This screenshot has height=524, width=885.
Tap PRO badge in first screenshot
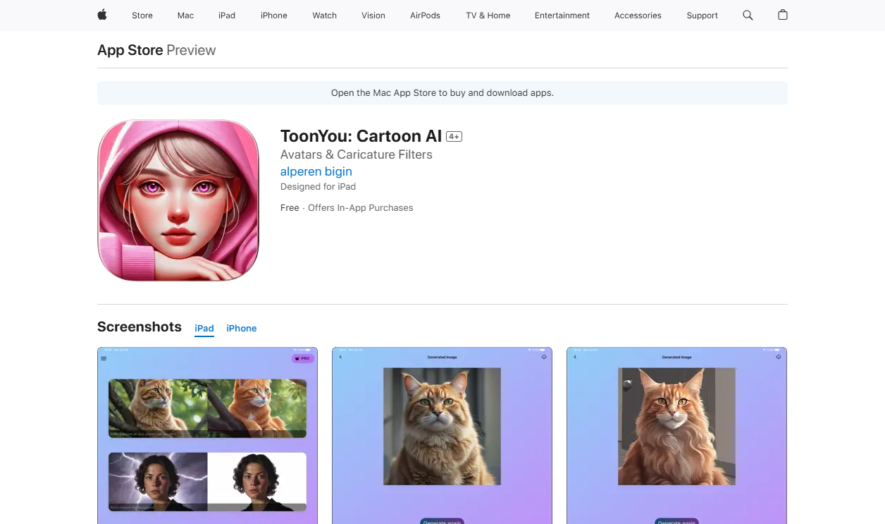point(303,359)
